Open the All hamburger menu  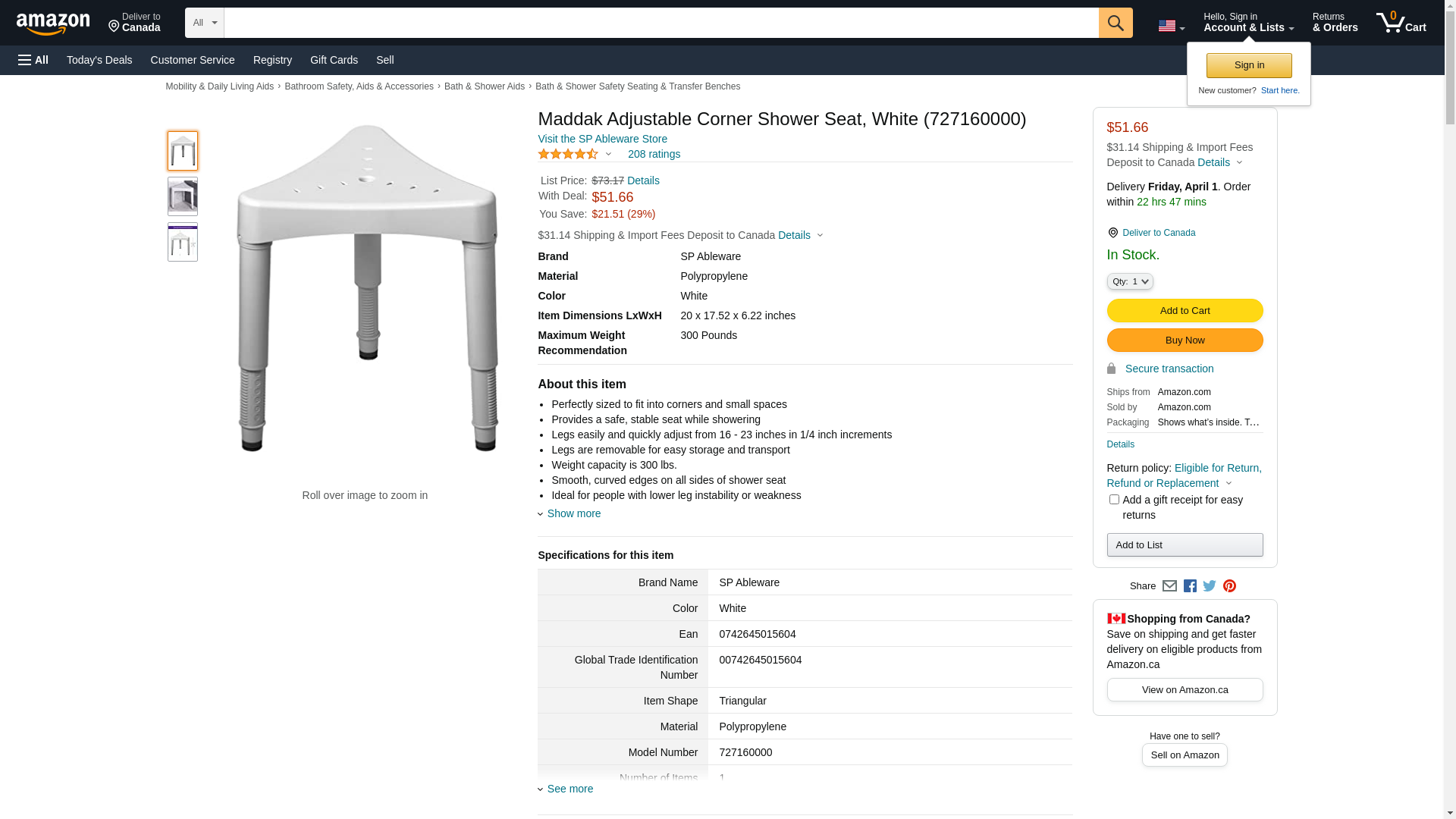[x=33, y=60]
